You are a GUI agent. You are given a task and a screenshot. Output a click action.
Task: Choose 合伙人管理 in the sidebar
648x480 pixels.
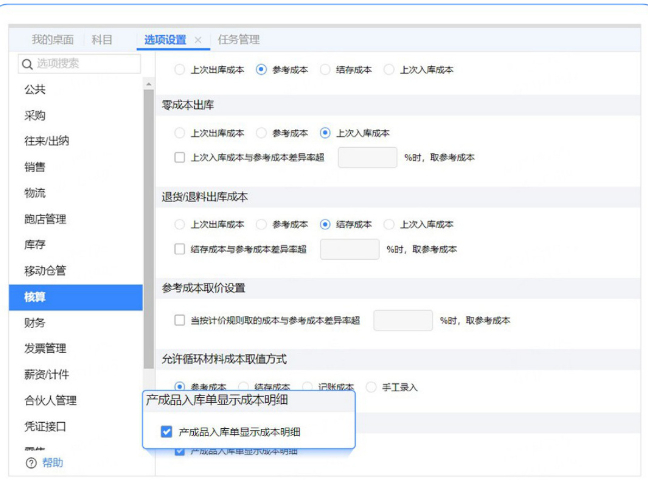tap(50, 400)
